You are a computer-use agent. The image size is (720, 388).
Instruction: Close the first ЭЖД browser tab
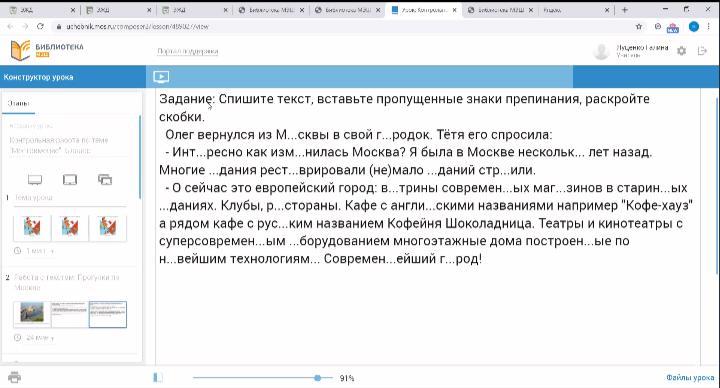click(x=73, y=10)
